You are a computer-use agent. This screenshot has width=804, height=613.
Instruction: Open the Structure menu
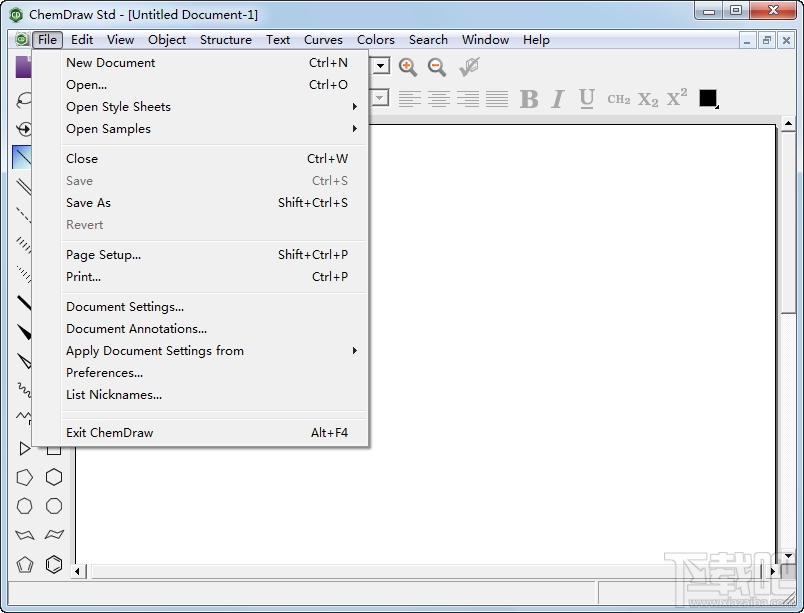point(226,39)
